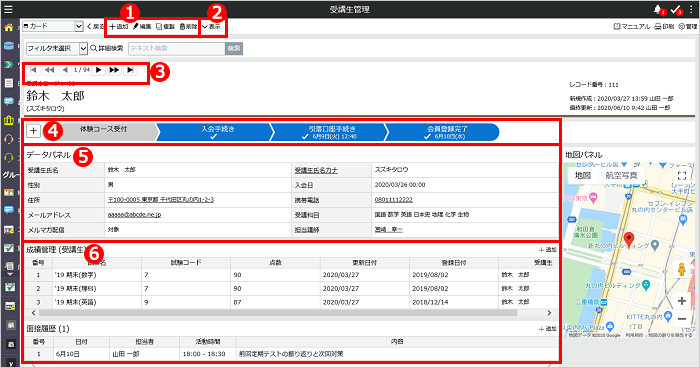Click 受講生氏名カナ field label
The image size is (700, 368).
click(x=316, y=171)
